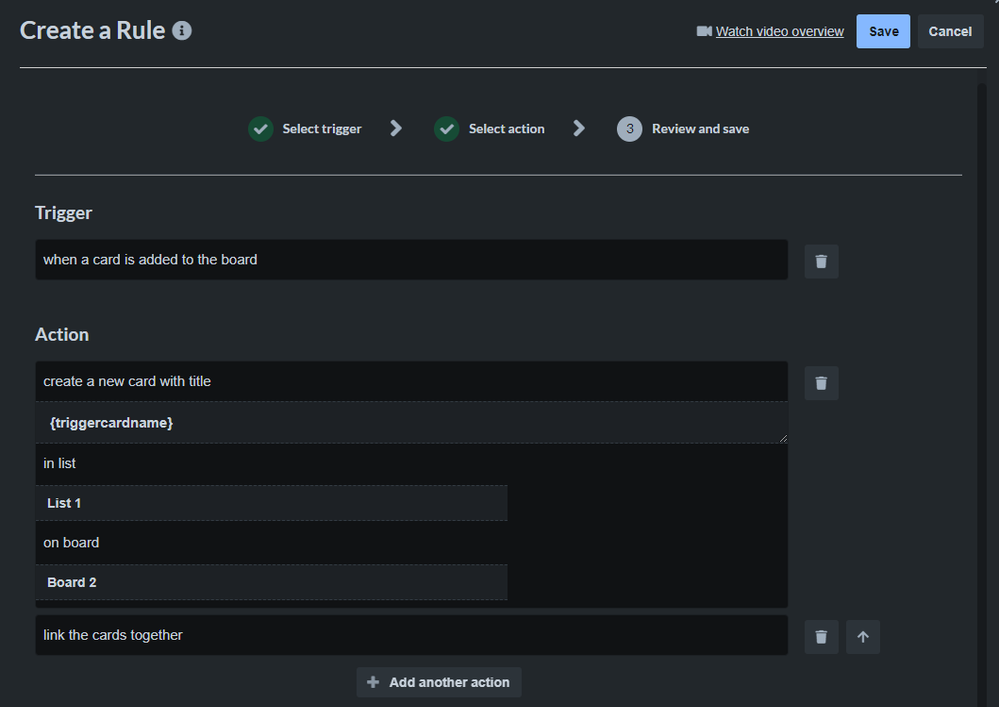Click the Create a Rule title

(92, 31)
